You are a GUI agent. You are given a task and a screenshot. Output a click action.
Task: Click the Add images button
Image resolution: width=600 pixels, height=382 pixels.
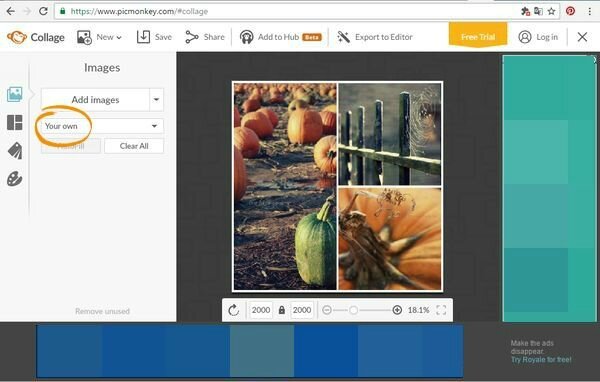pyautogui.click(x=95, y=100)
